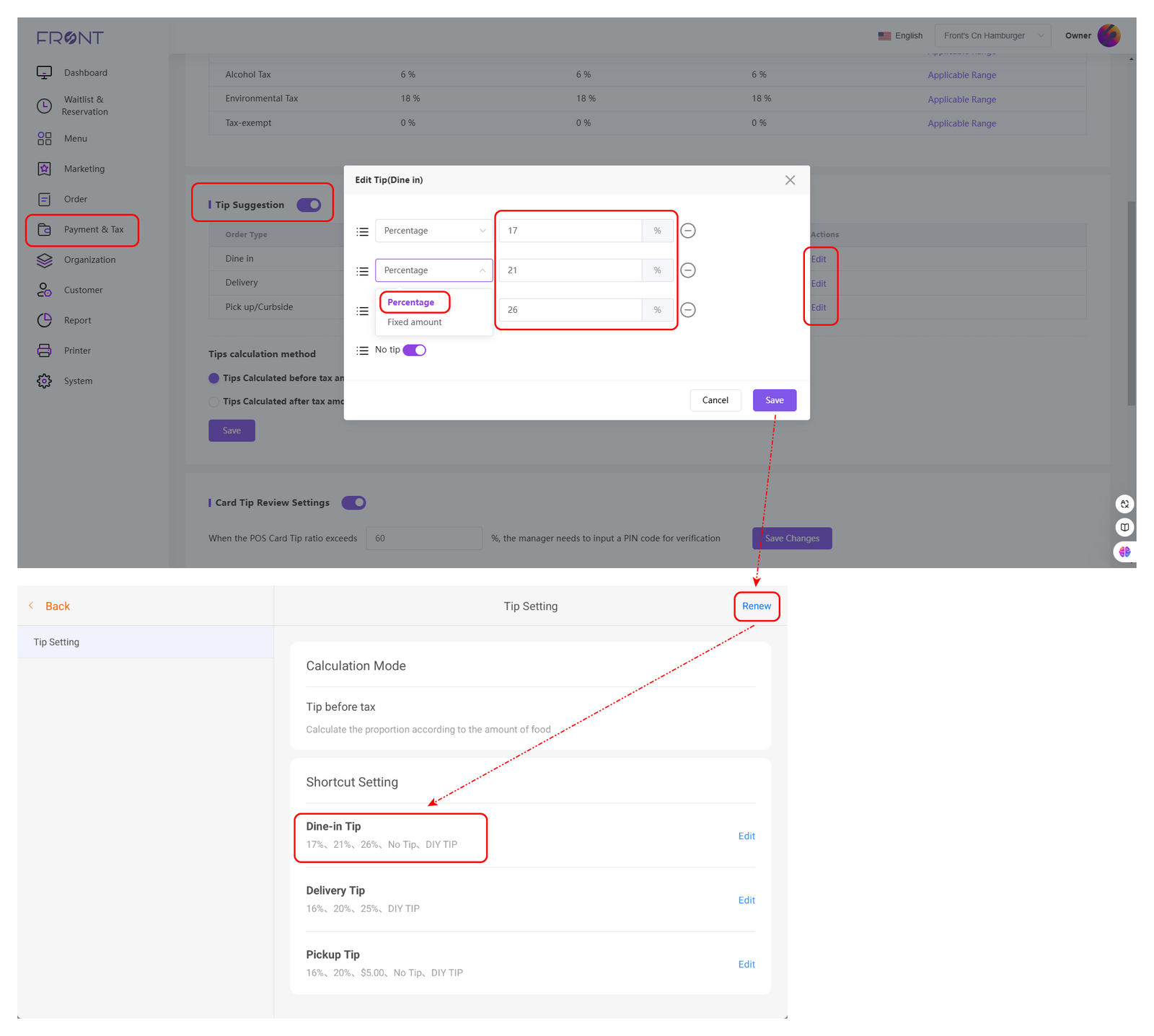Click the 26 percent tip value field
Viewport: 1154px width, 1036px height.
coord(570,310)
